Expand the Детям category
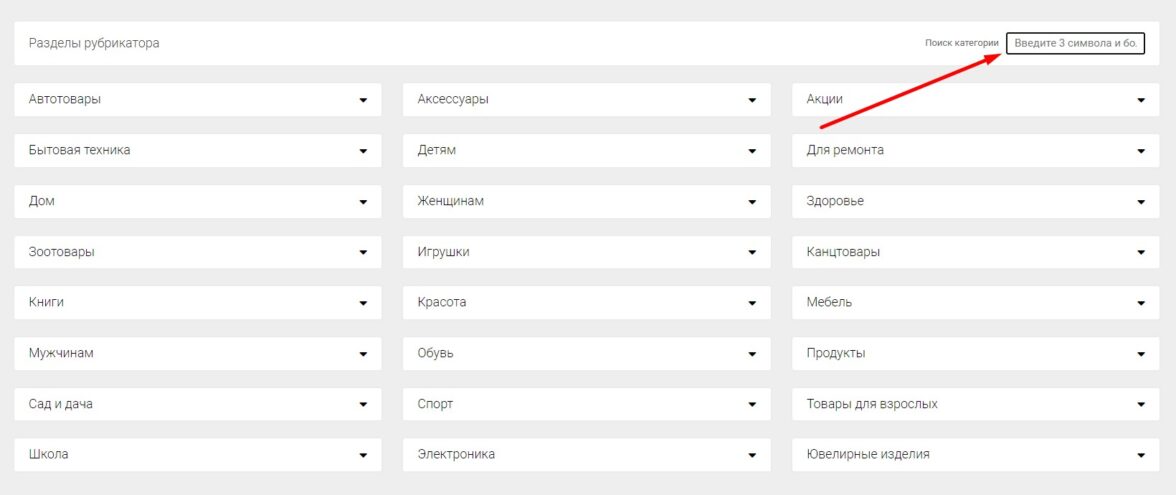This screenshot has height=495, width=1176. pyautogui.click(x=752, y=151)
